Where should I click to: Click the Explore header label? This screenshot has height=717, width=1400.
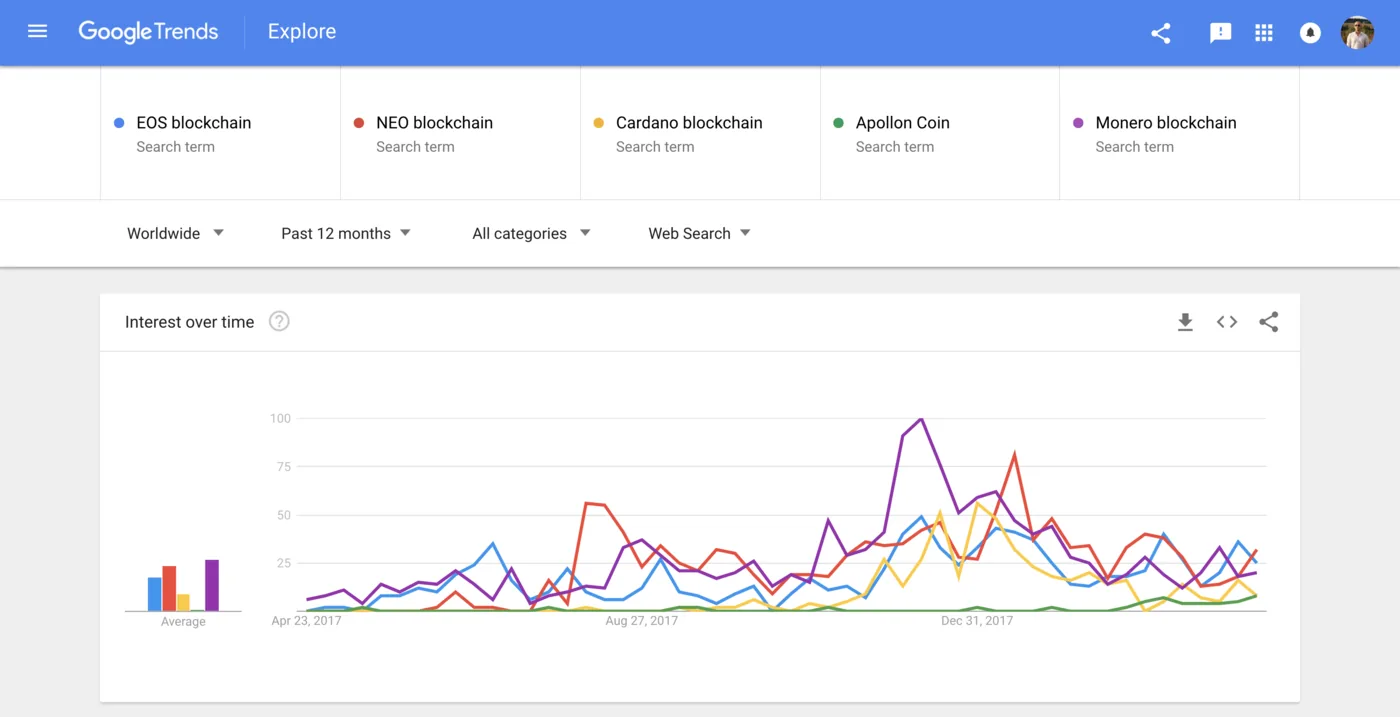(302, 32)
